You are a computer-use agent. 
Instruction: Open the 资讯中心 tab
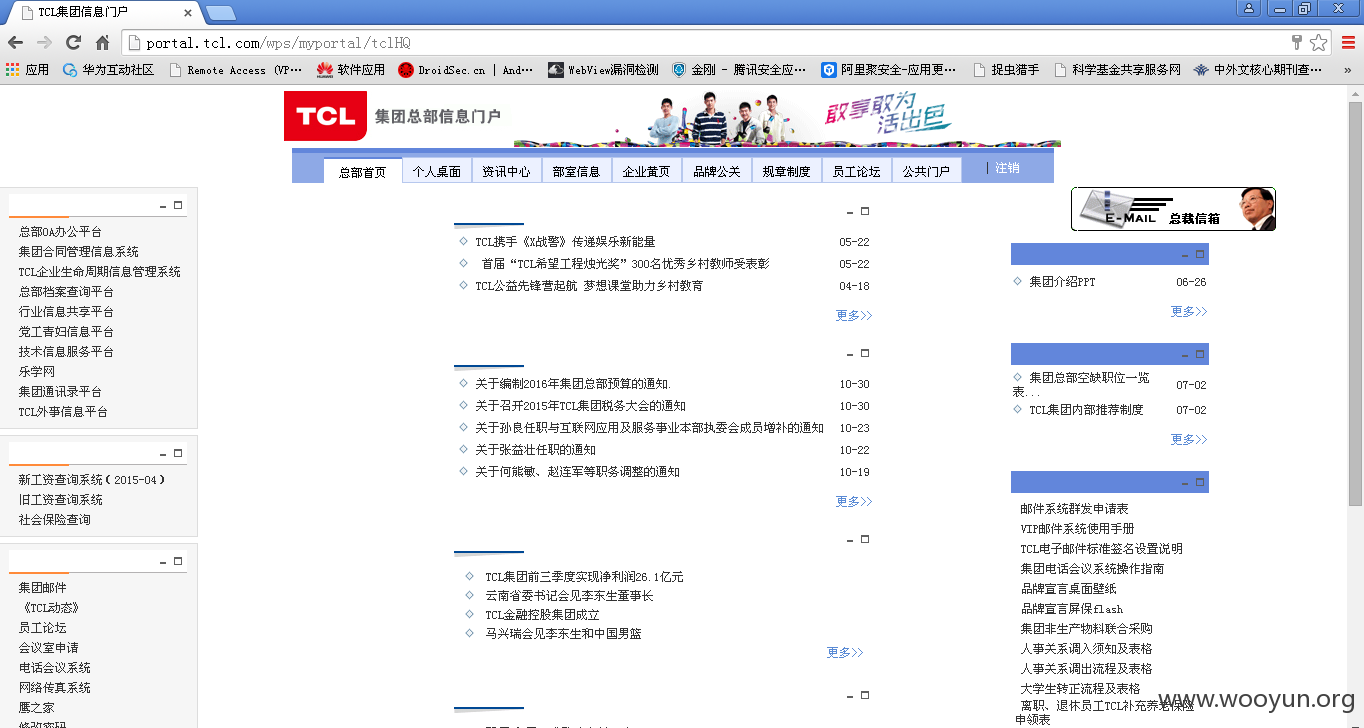click(x=506, y=171)
